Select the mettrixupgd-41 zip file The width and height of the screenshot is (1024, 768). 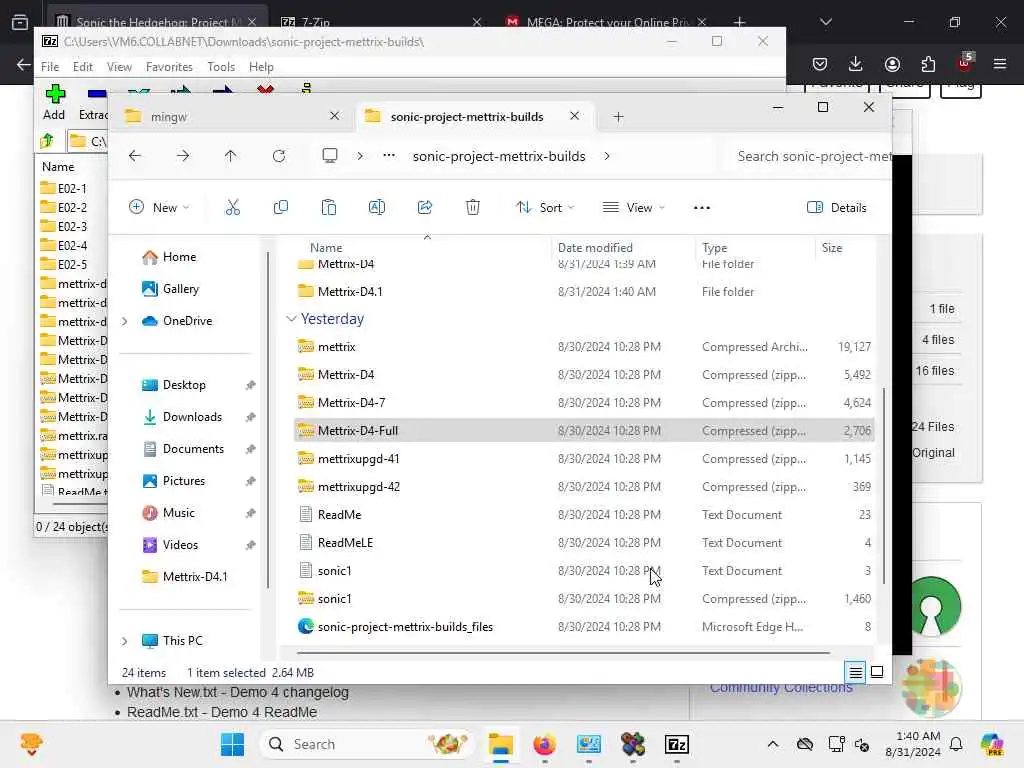point(583,458)
